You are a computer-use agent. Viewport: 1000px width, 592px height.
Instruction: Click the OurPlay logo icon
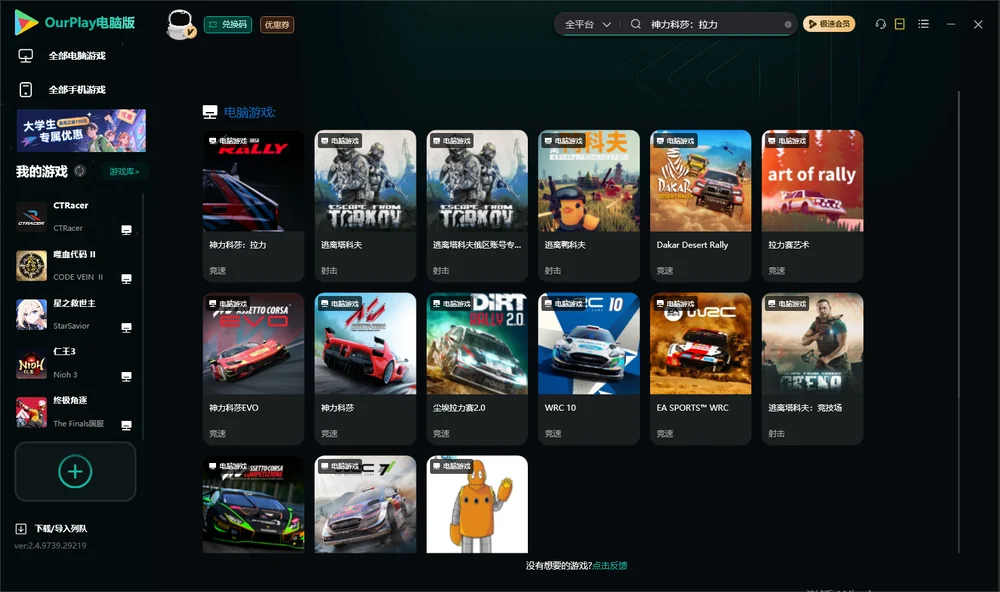pyautogui.click(x=26, y=22)
